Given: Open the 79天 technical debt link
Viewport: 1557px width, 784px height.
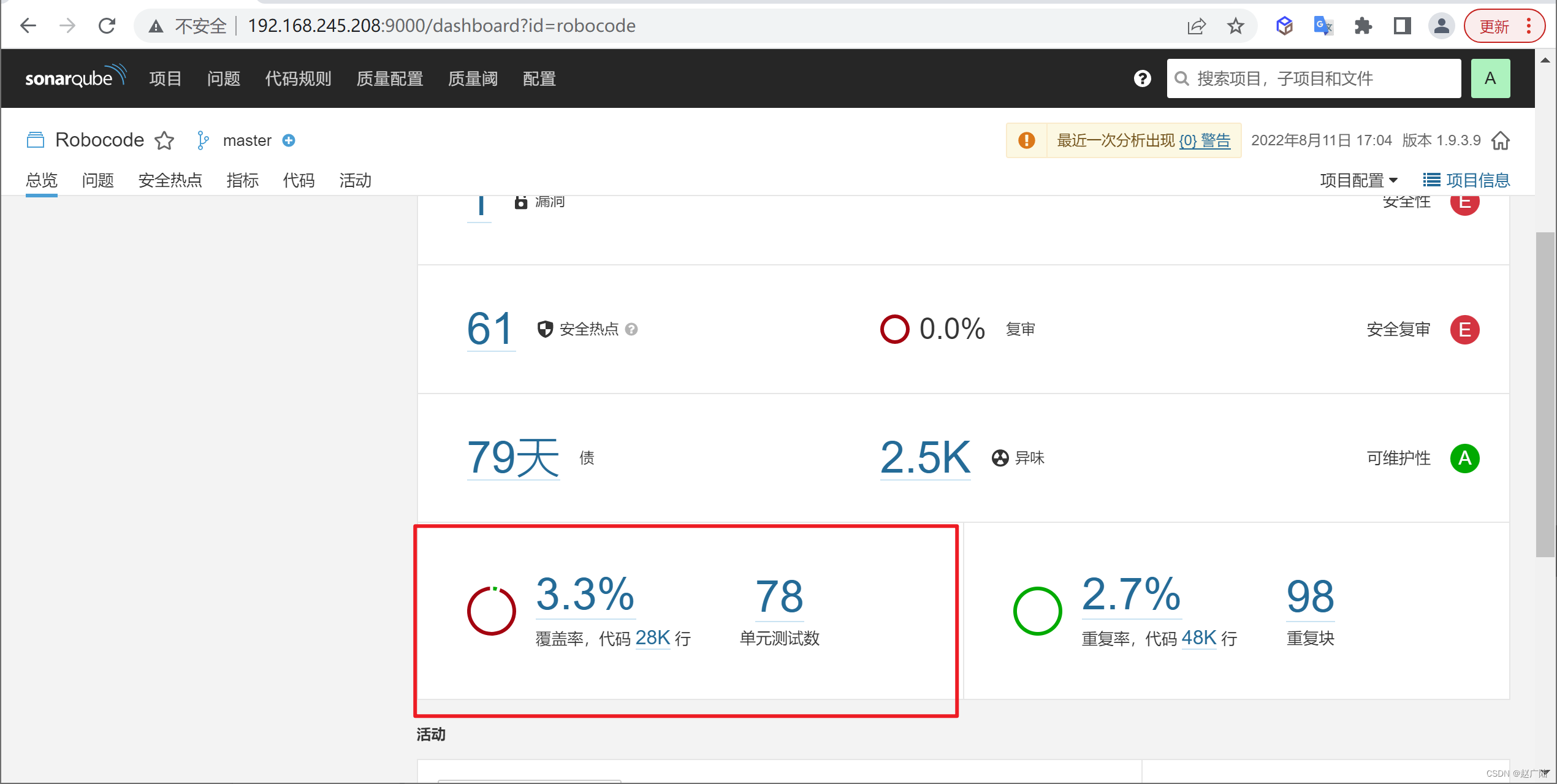Looking at the screenshot, I should [513, 457].
